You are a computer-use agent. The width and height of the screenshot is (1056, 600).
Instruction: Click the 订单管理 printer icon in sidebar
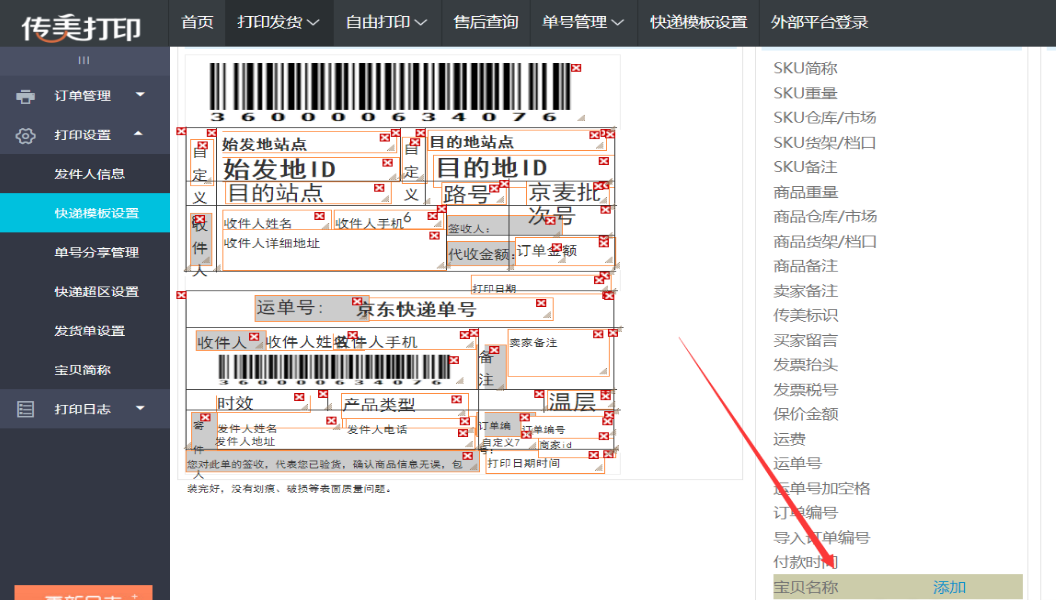25,96
